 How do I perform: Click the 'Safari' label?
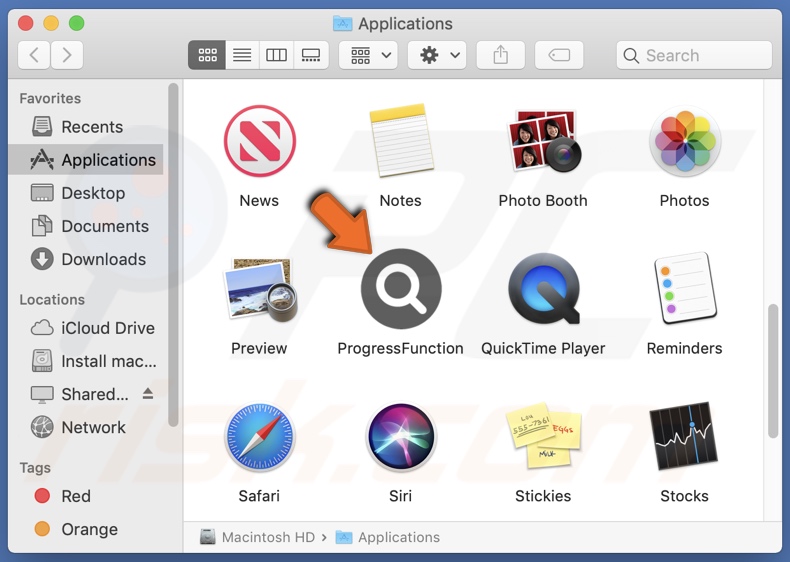coord(259,496)
